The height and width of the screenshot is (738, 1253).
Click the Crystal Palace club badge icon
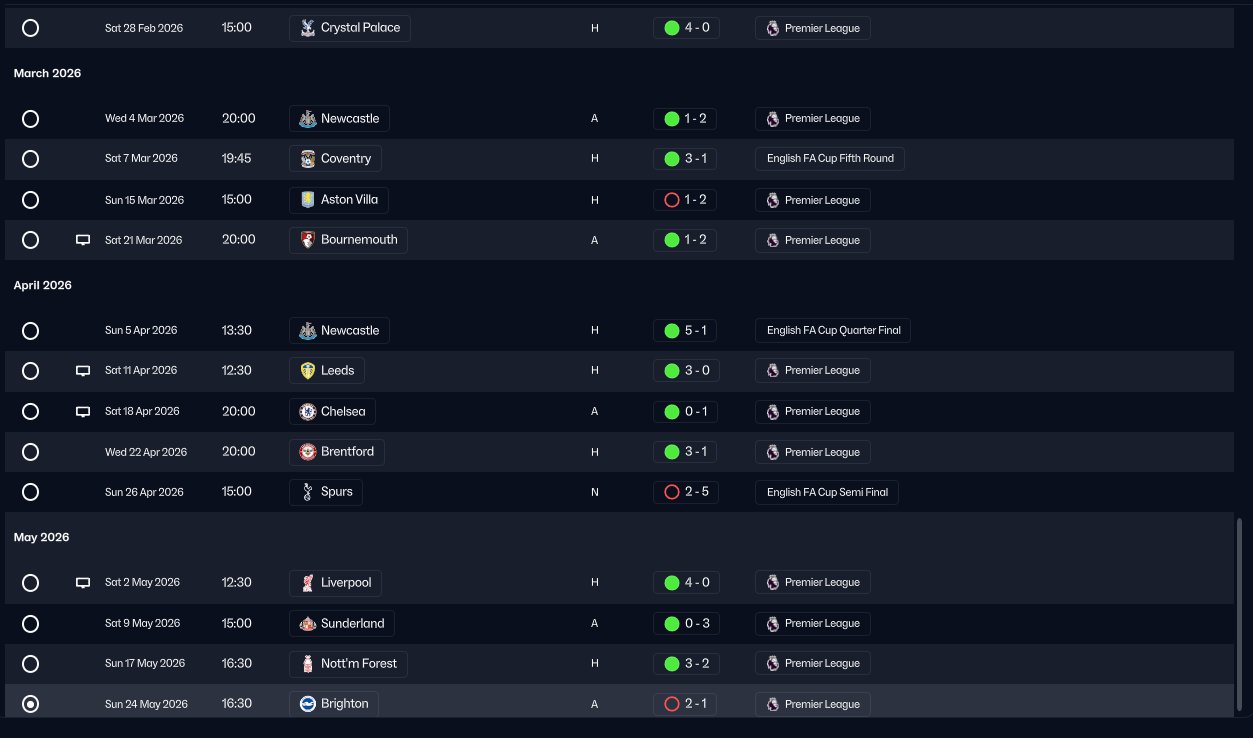click(x=308, y=28)
